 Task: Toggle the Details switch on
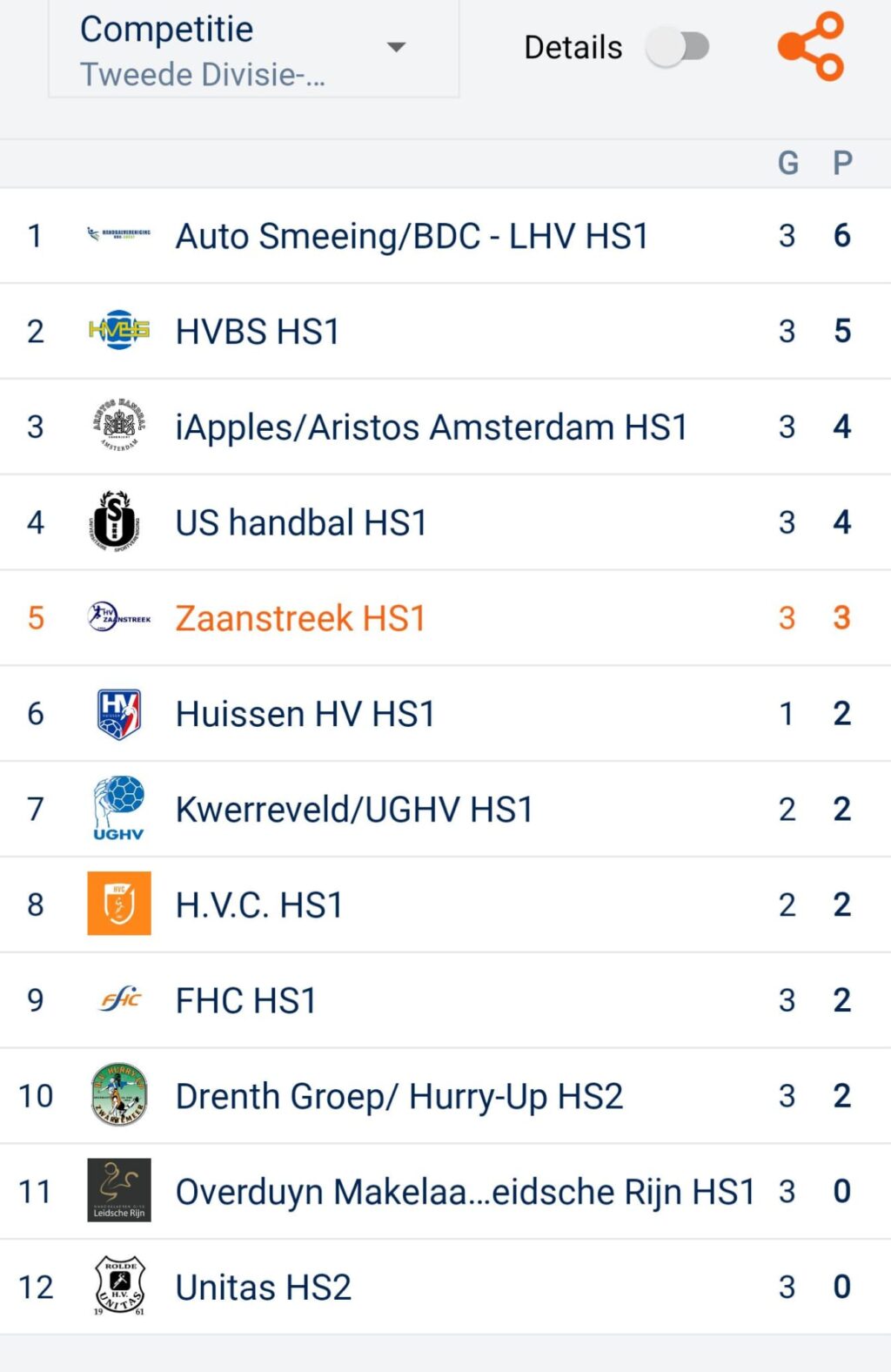(x=678, y=47)
